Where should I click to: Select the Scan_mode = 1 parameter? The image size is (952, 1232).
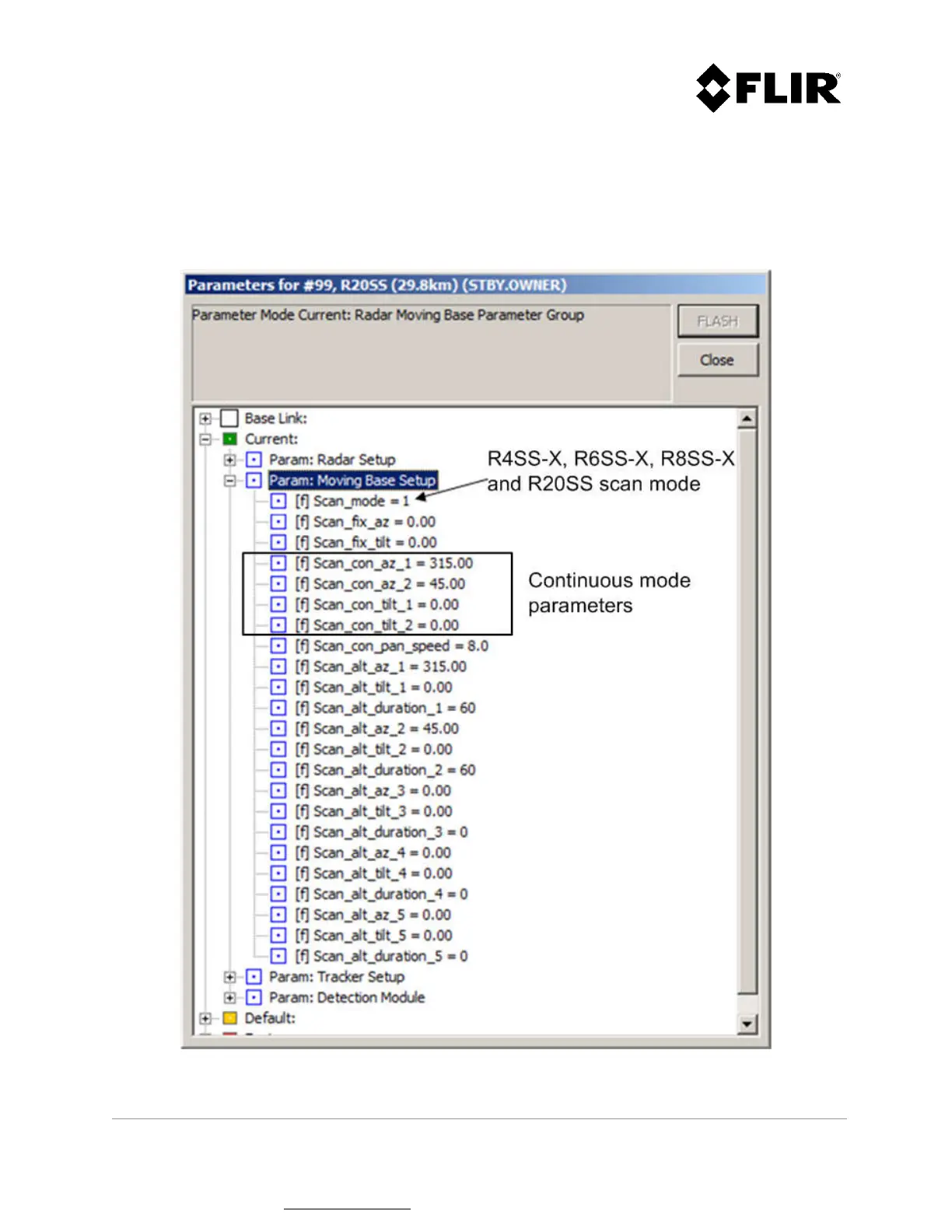[352, 501]
